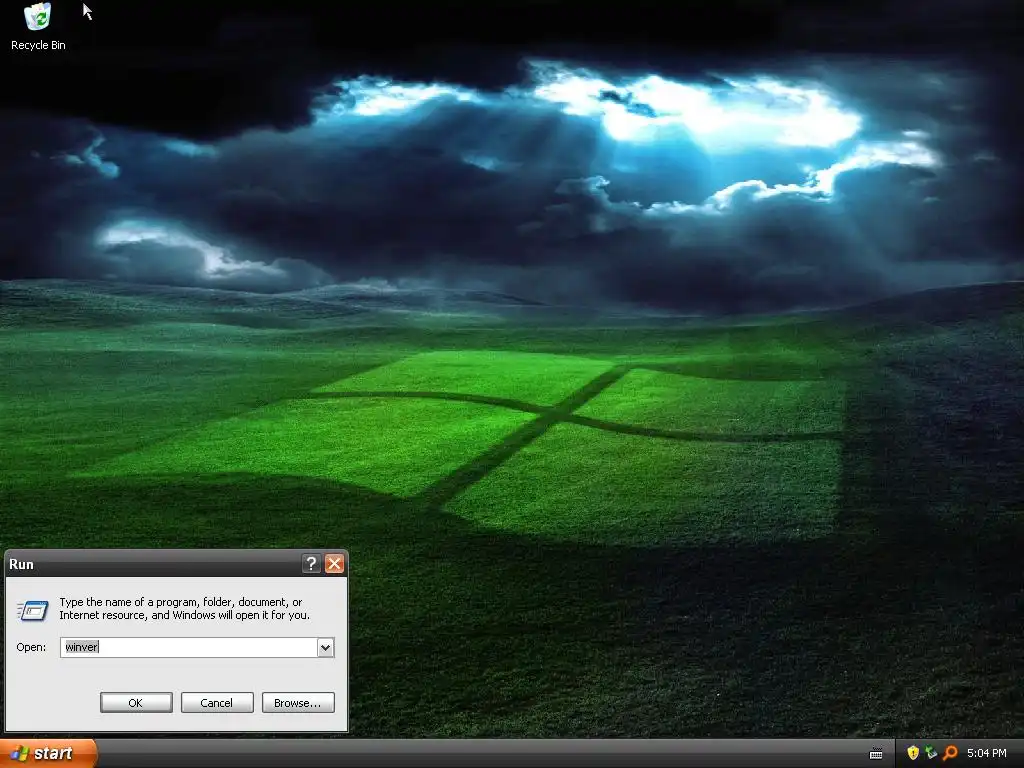Click the Open text field containing winver
This screenshot has width=1024, height=768.
[x=189, y=647]
